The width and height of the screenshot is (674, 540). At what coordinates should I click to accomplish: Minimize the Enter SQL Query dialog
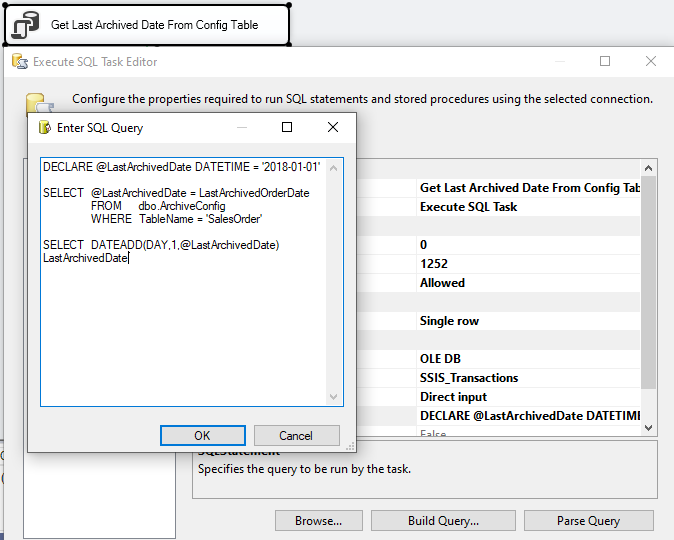[242, 127]
